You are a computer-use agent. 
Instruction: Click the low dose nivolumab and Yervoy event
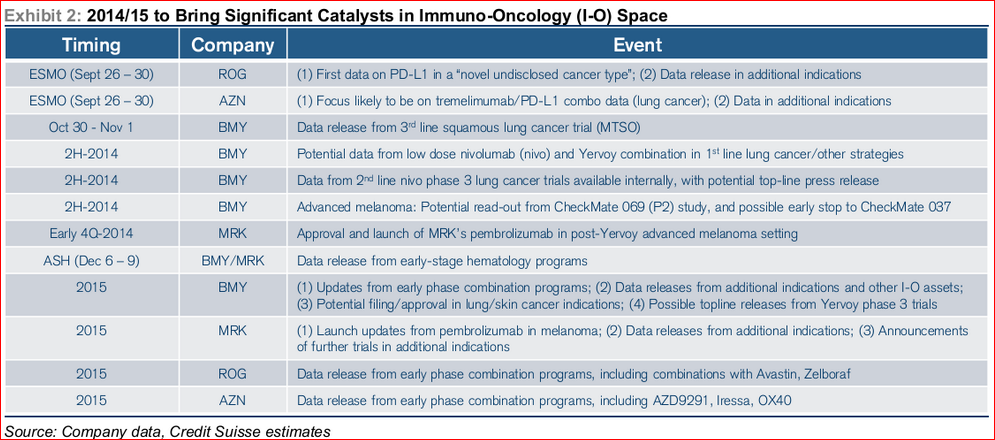600,154
